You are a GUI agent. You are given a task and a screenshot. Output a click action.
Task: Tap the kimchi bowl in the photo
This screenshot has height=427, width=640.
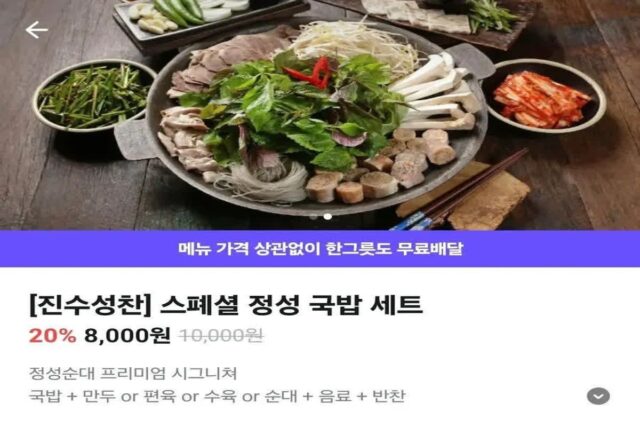tap(543, 97)
